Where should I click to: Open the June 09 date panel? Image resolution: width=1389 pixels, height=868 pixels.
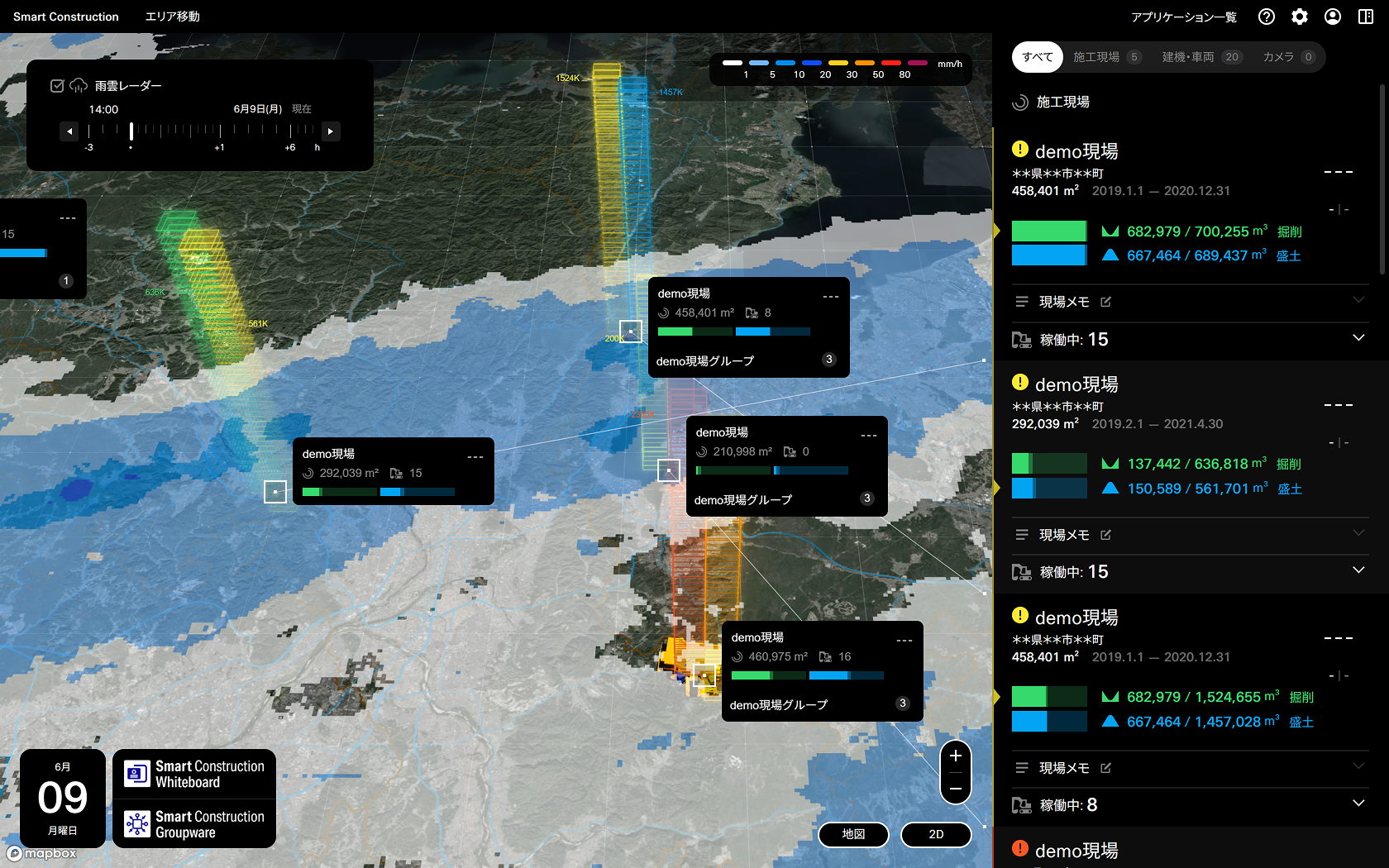(x=63, y=799)
